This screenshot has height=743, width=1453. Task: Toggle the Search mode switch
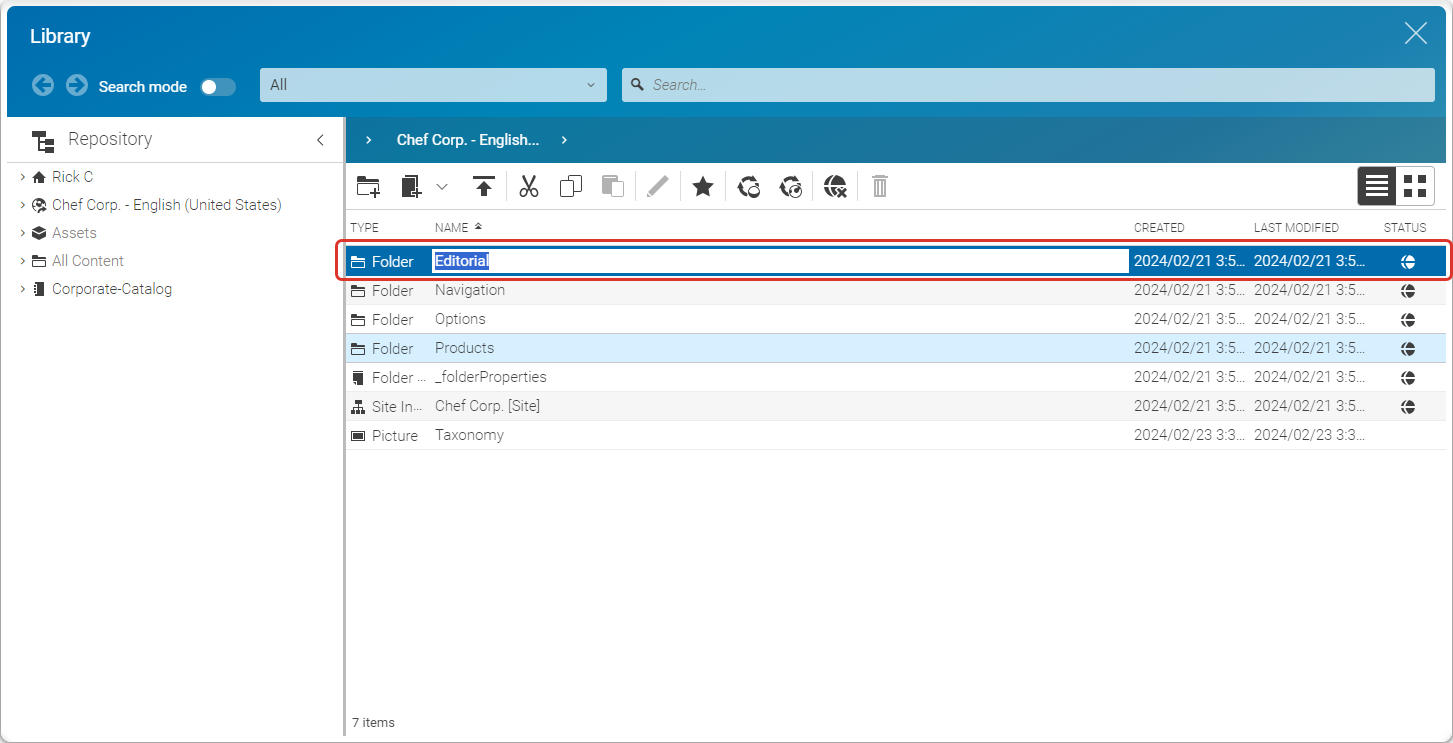tap(218, 87)
